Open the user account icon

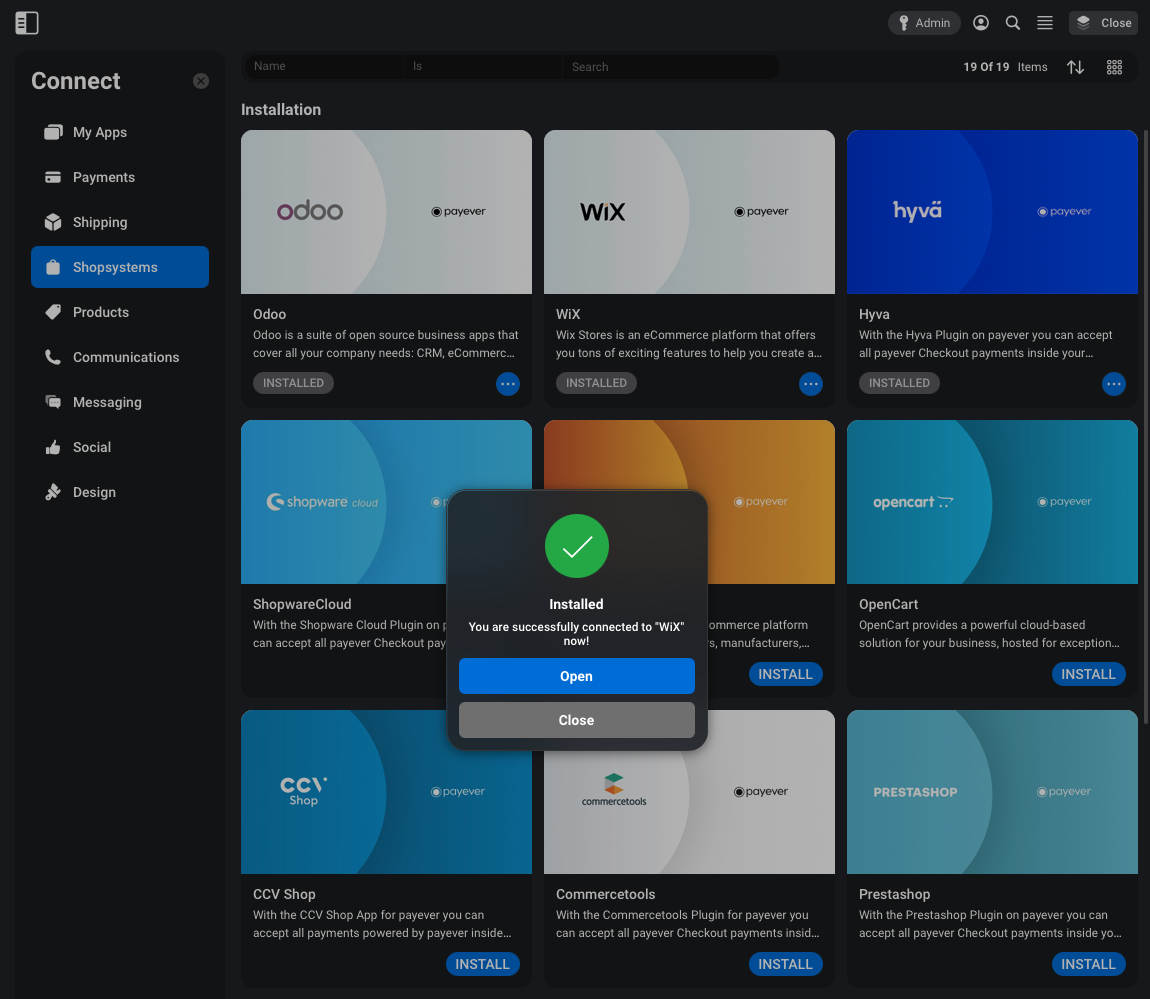[981, 23]
